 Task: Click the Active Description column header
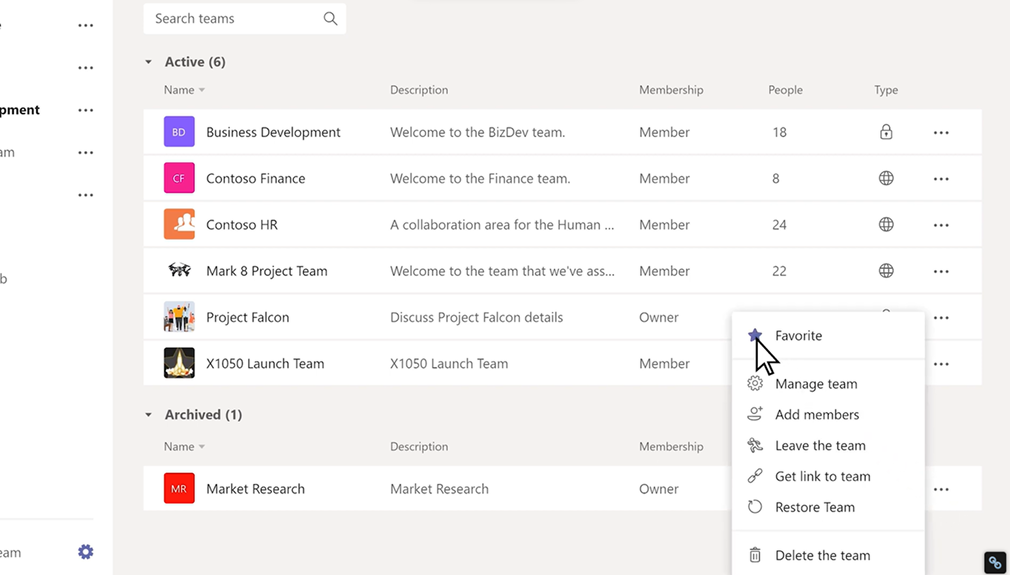[x=419, y=90]
